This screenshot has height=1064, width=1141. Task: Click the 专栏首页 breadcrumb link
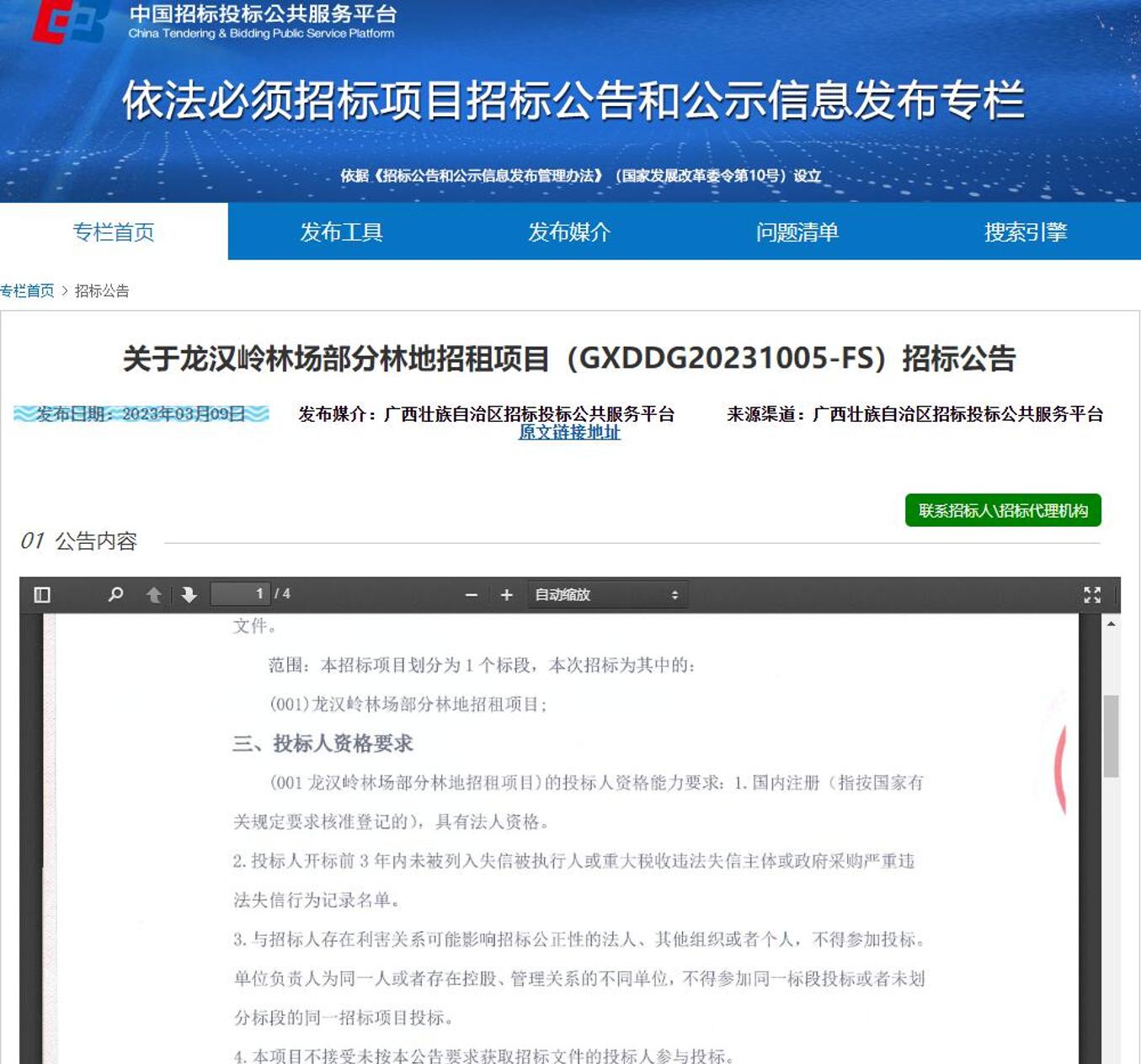(x=27, y=291)
